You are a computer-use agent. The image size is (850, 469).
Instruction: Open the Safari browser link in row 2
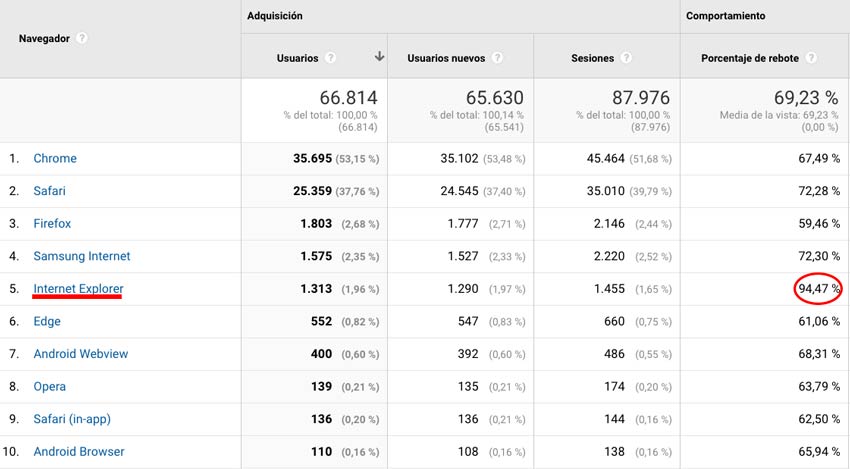[49, 191]
